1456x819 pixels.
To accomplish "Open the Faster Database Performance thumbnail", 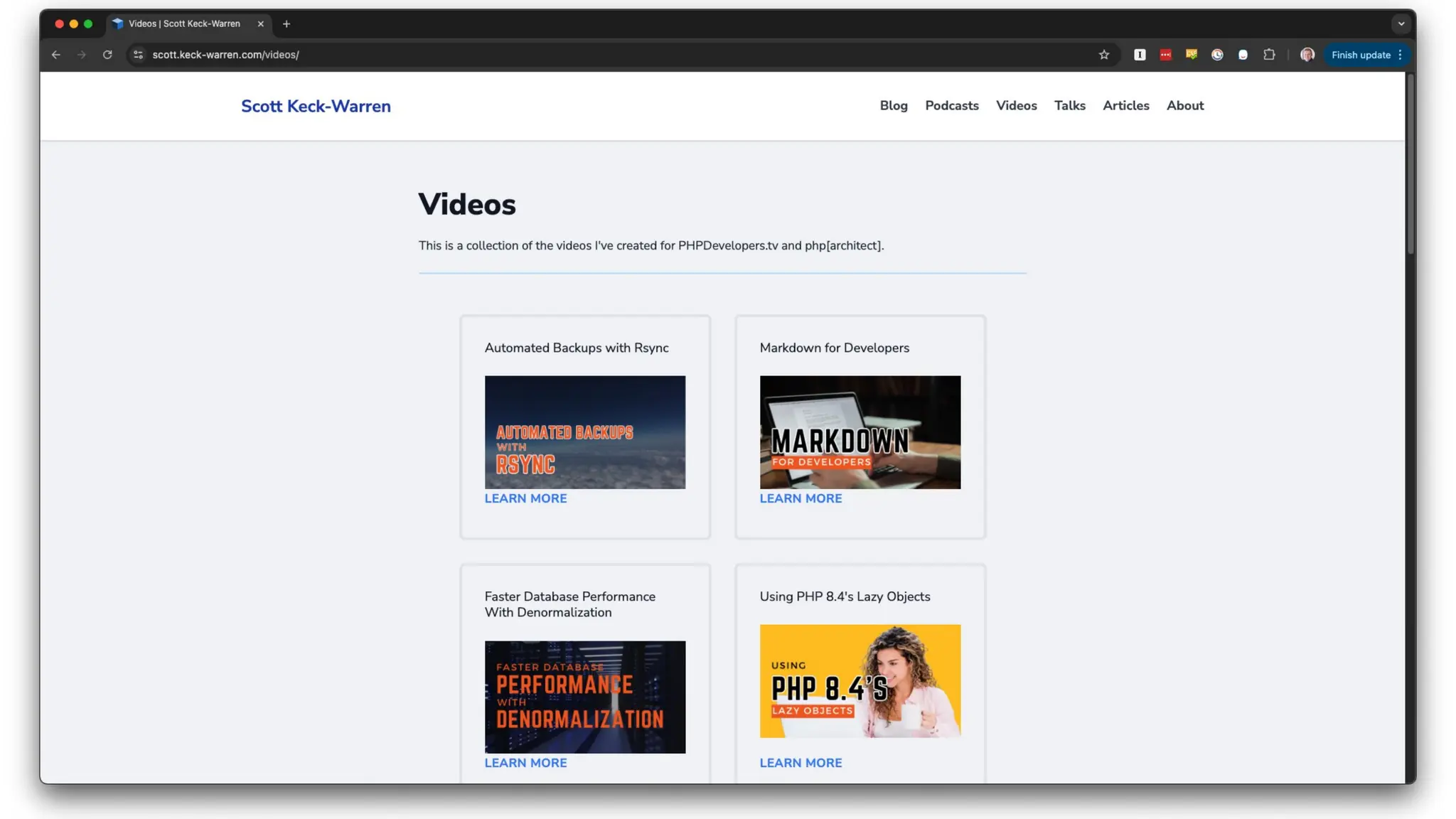I will 585,697.
